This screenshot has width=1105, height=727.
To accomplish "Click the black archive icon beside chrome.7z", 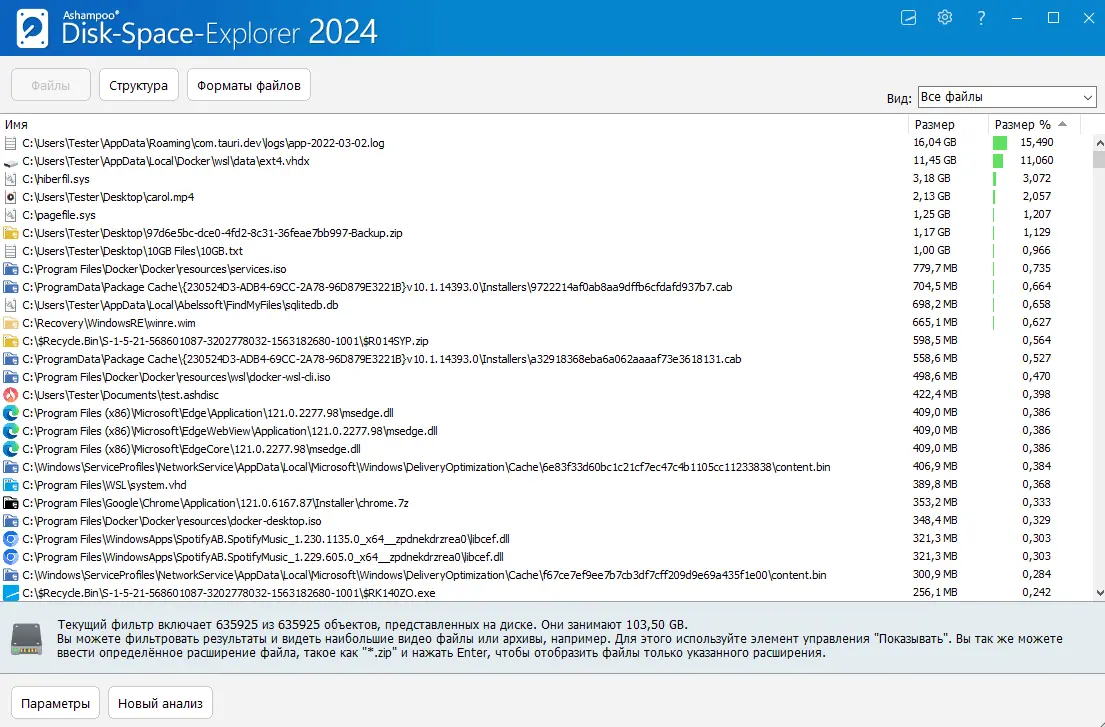I will pos(11,503).
